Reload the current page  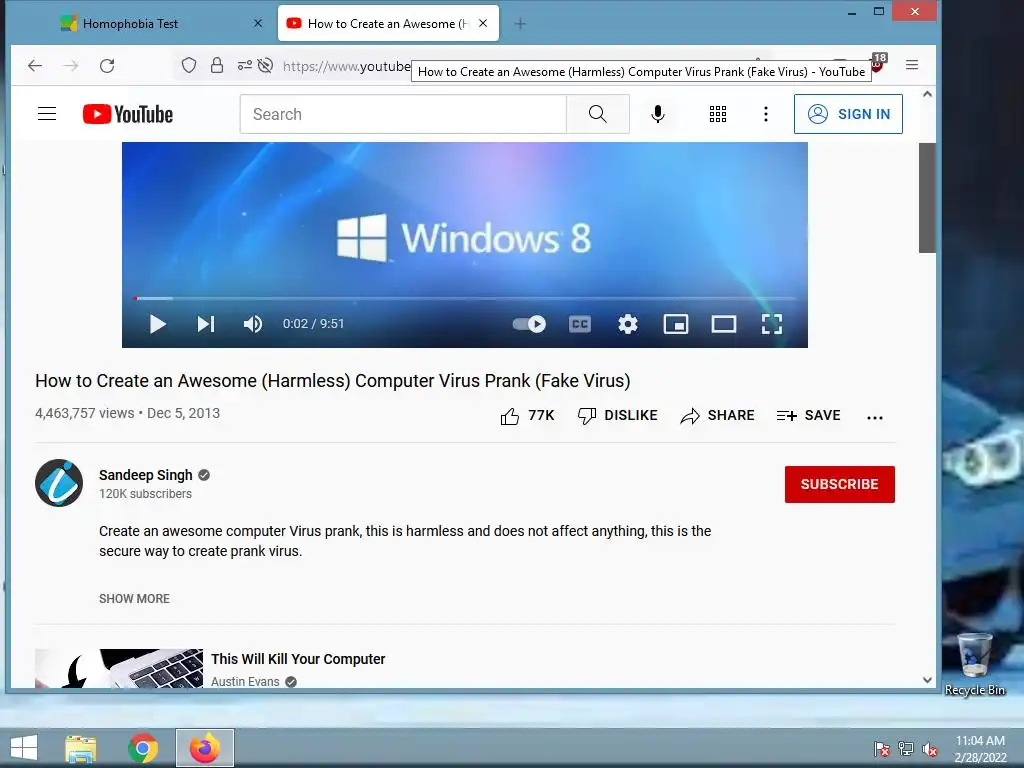107,65
